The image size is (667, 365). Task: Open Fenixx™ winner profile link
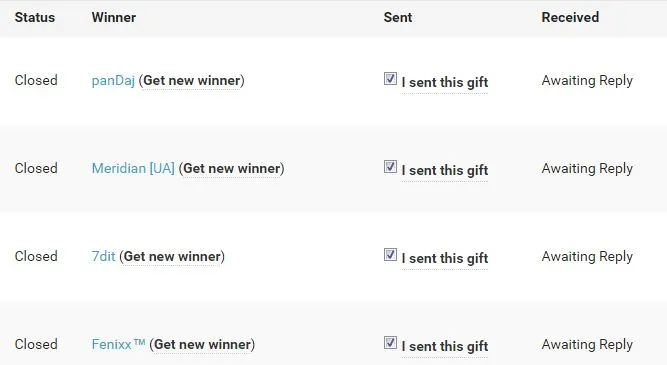point(119,344)
